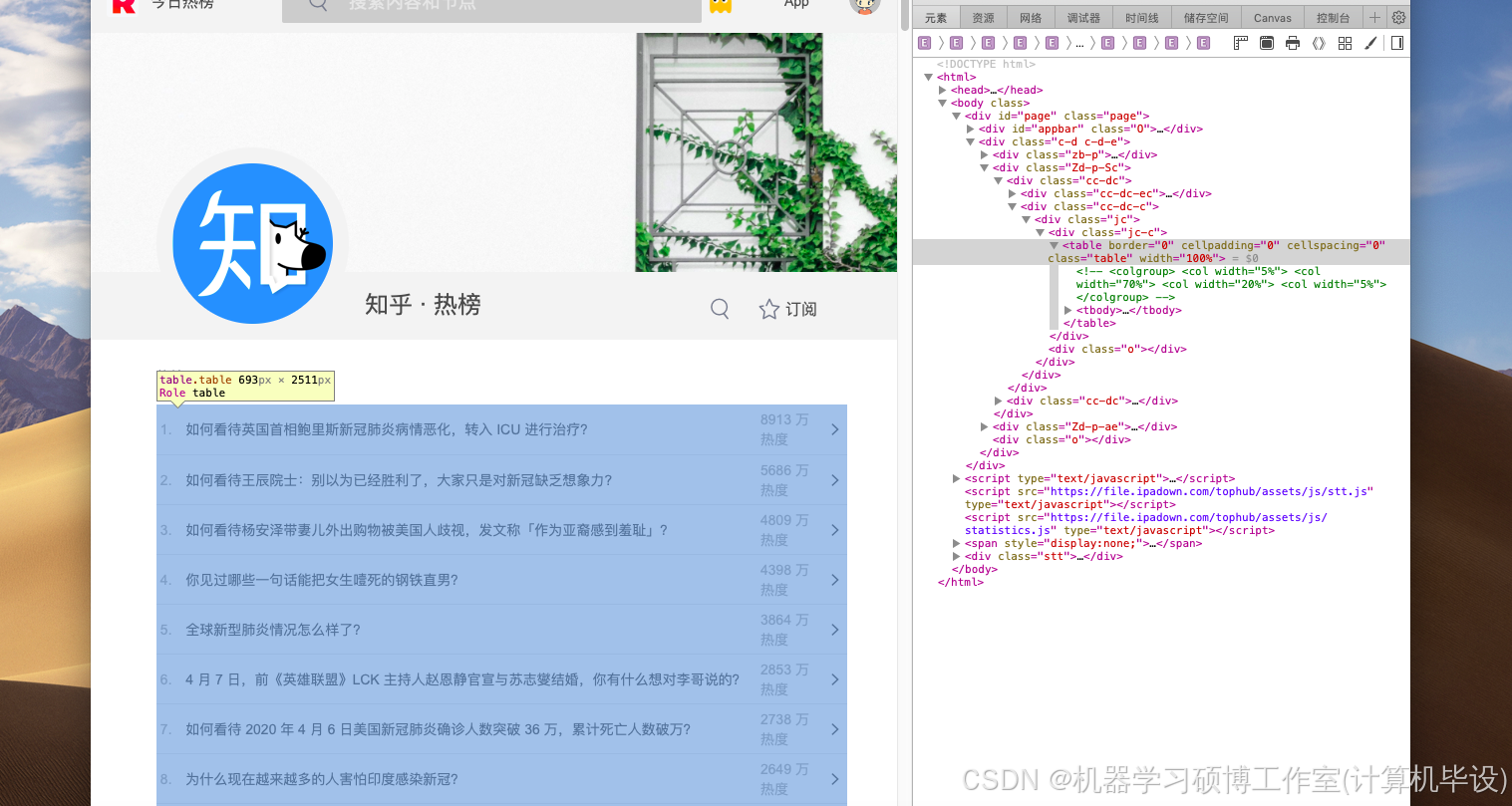Collapse the body class node
Viewport: 1512px width, 806px height.
tap(942, 103)
